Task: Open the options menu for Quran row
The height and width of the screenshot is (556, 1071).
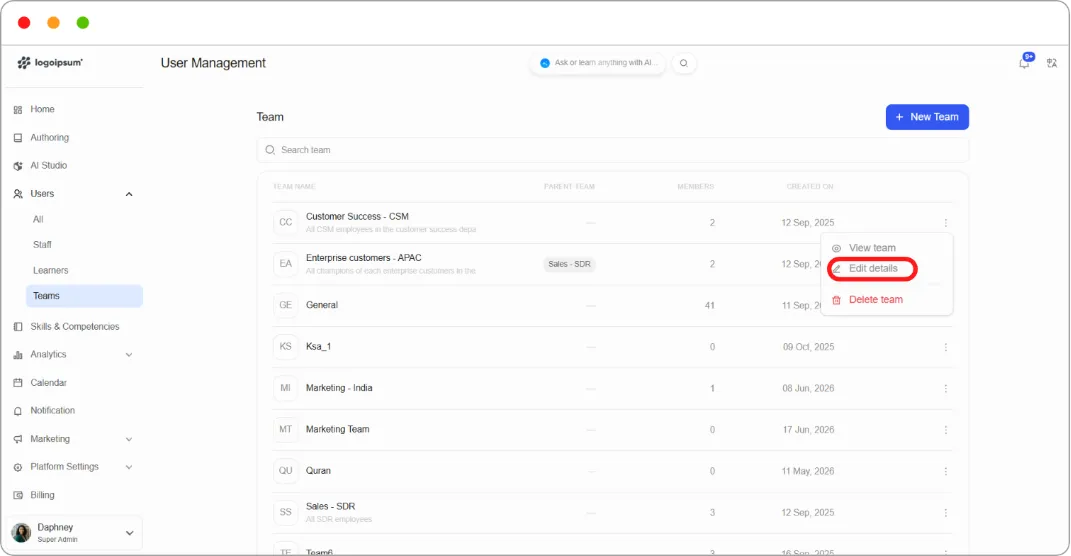Action: coord(945,471)
